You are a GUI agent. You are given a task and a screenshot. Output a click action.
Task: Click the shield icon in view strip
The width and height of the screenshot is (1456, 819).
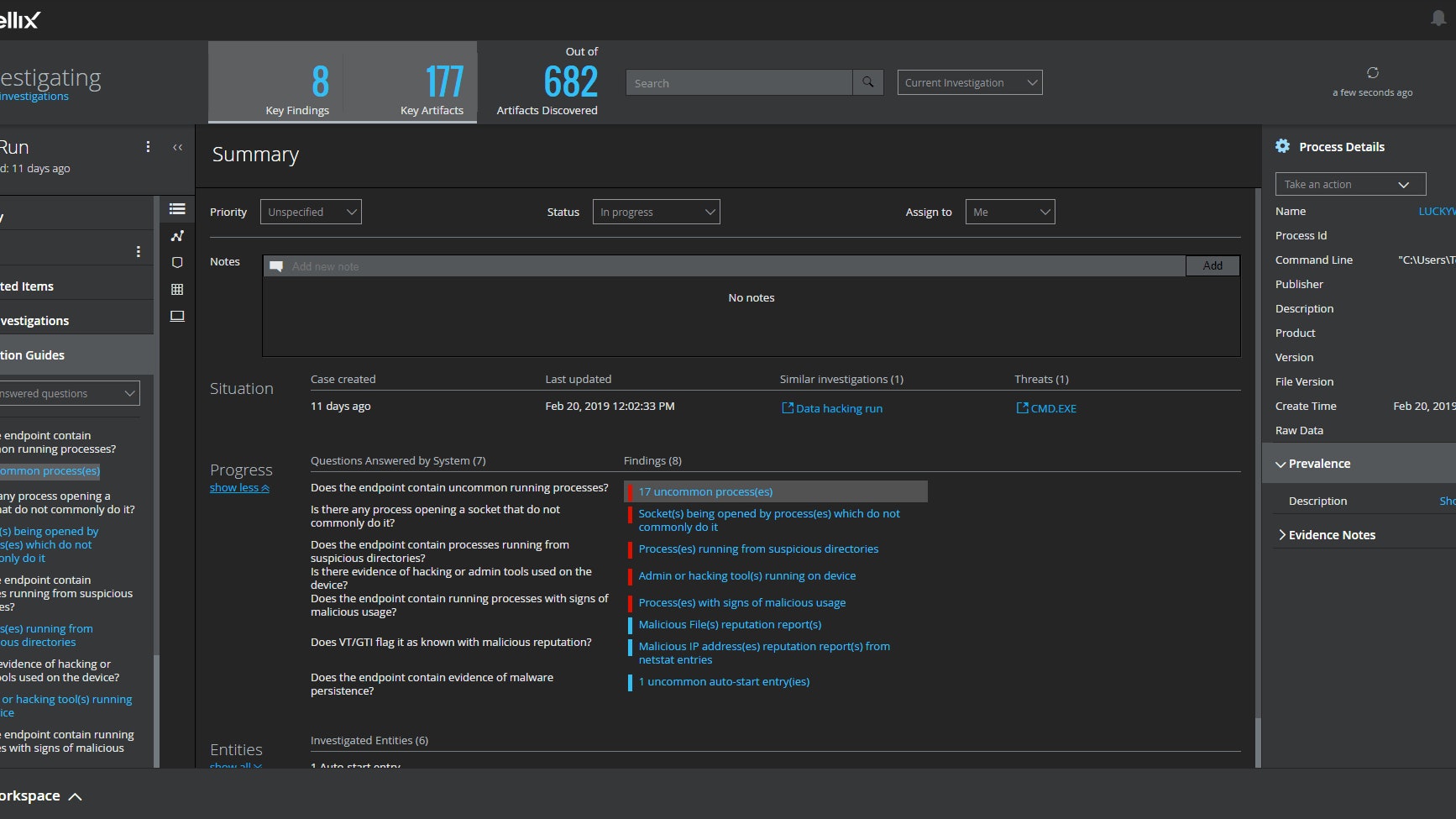pos(177,263)
